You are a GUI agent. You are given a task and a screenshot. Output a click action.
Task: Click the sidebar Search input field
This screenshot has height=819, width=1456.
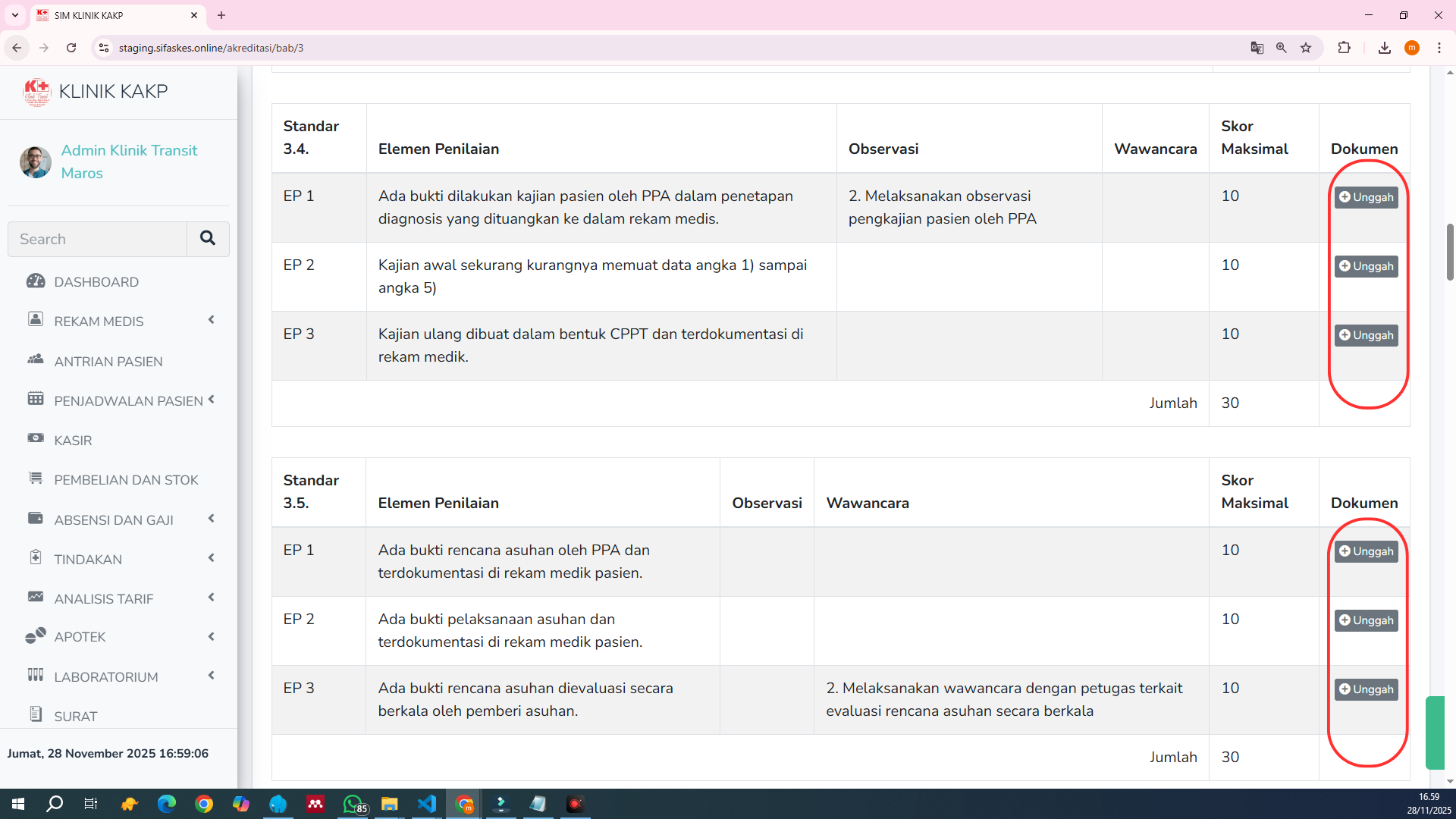pos(97,239)
